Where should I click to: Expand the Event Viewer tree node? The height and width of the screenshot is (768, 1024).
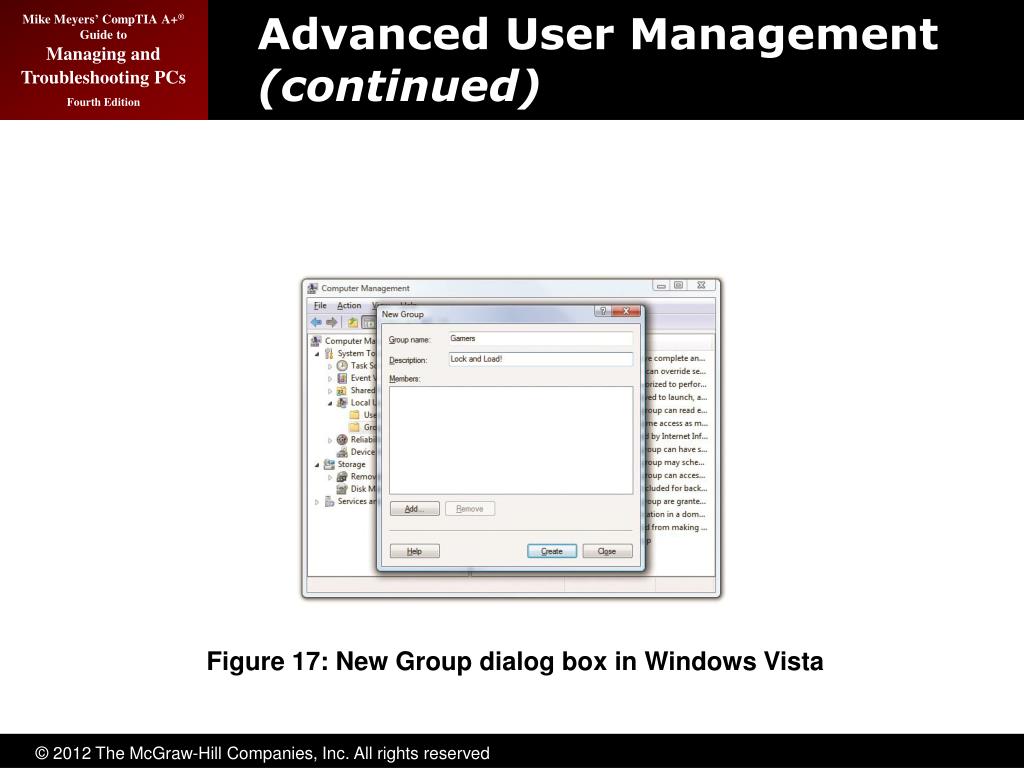tap(330, 379)
